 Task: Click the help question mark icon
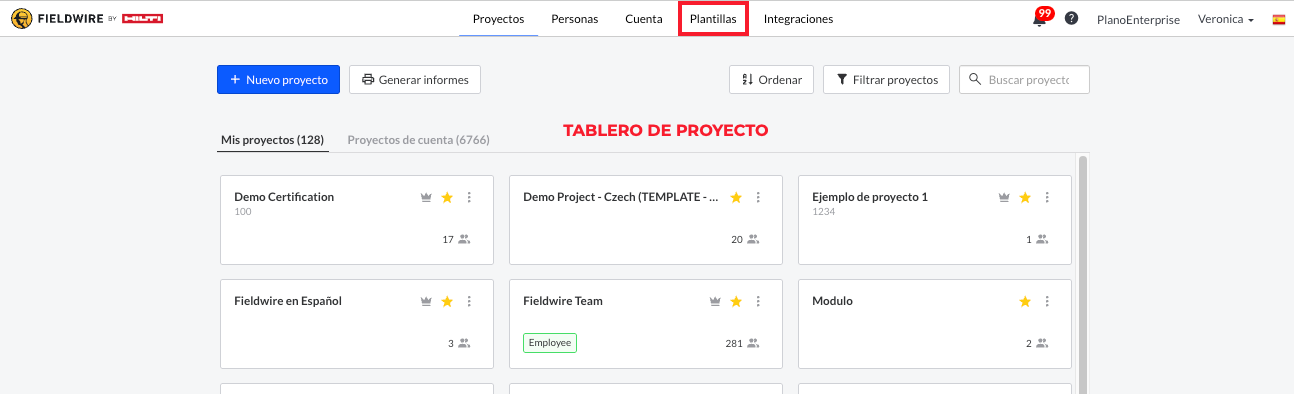(1072, 19)
